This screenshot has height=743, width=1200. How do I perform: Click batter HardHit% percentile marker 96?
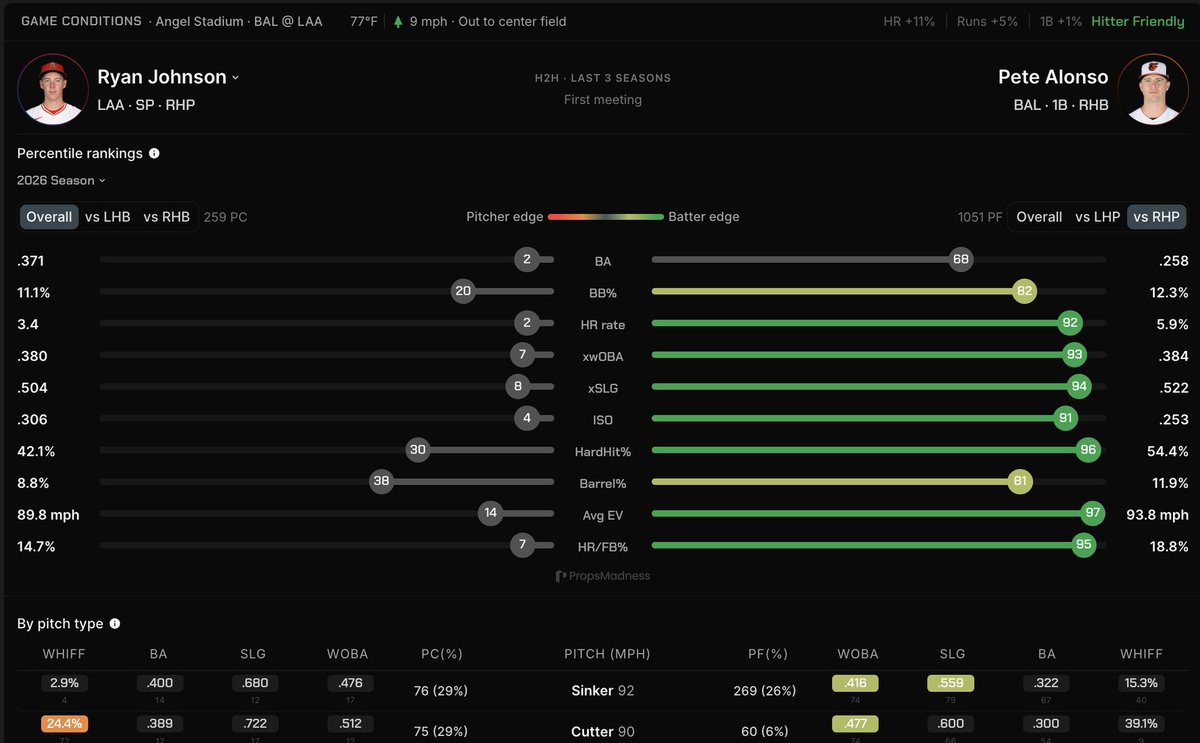[x=1088, y=450]
